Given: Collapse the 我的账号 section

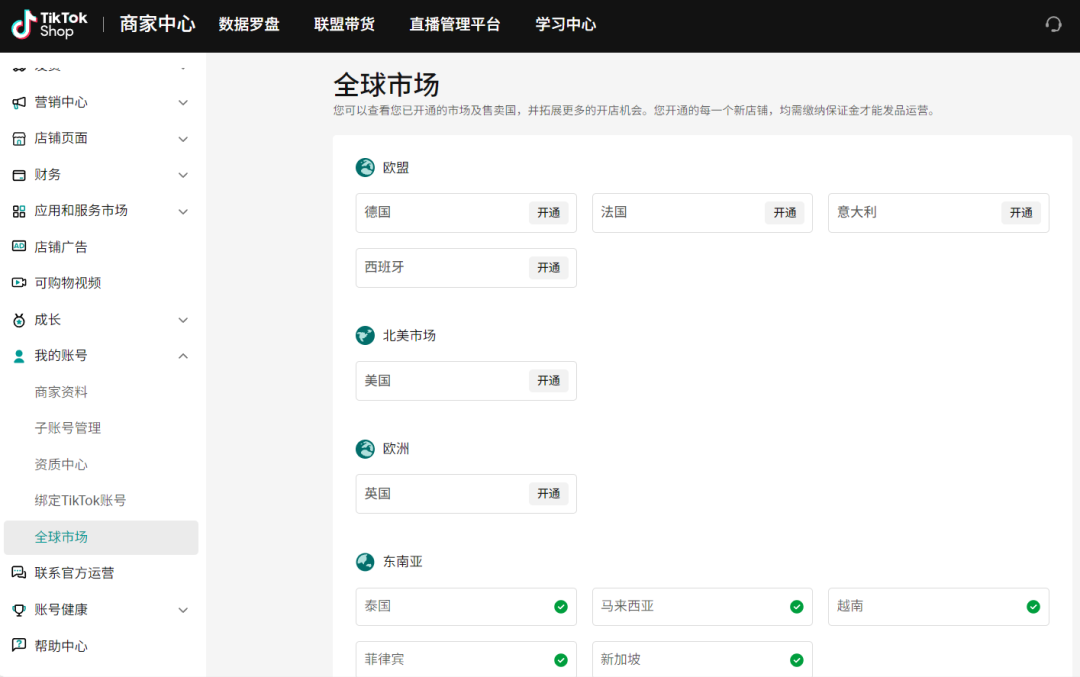Looking at the screenshot, I should (183, 355).
